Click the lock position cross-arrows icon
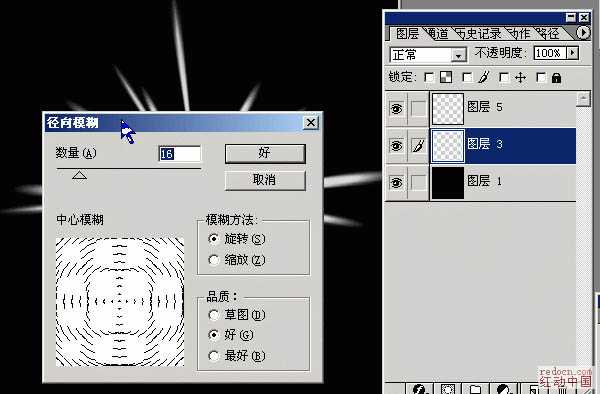This screenshot has height=394, width=600. [520, 78]
